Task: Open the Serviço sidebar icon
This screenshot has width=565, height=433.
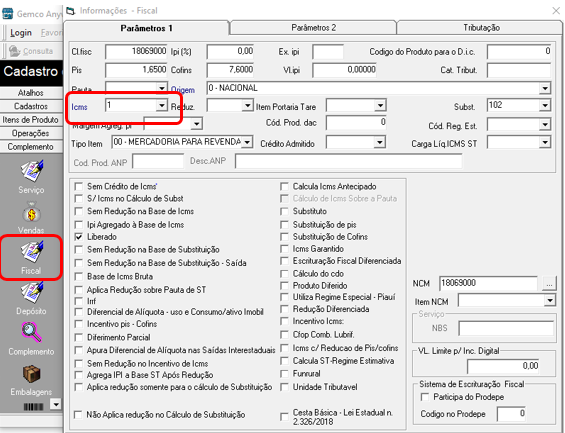Action: (31, 171)
